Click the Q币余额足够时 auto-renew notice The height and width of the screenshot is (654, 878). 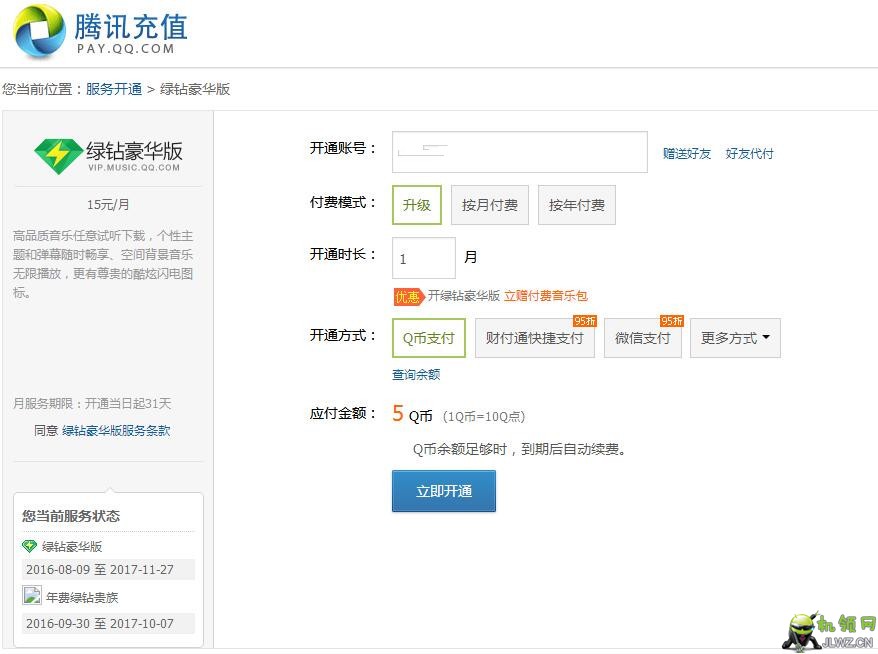[519, 449]
